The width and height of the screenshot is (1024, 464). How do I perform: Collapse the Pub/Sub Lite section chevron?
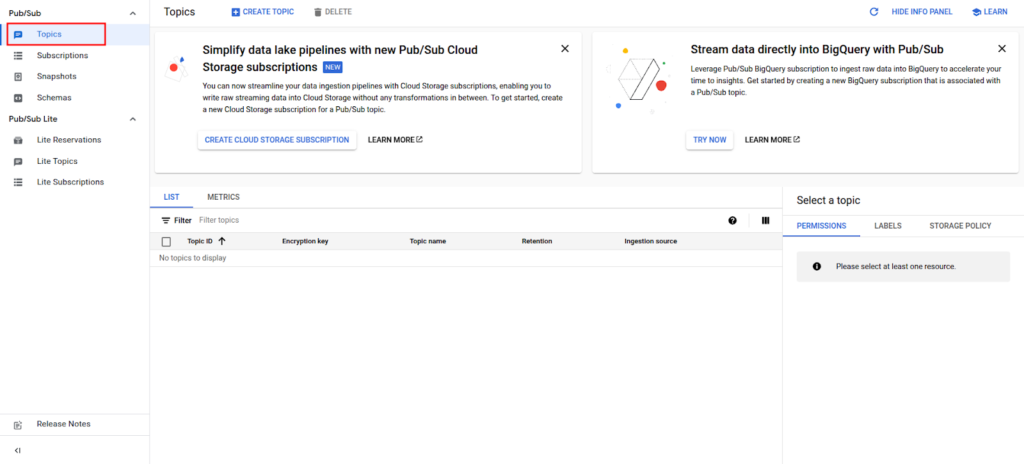click(x=133, y=119)
